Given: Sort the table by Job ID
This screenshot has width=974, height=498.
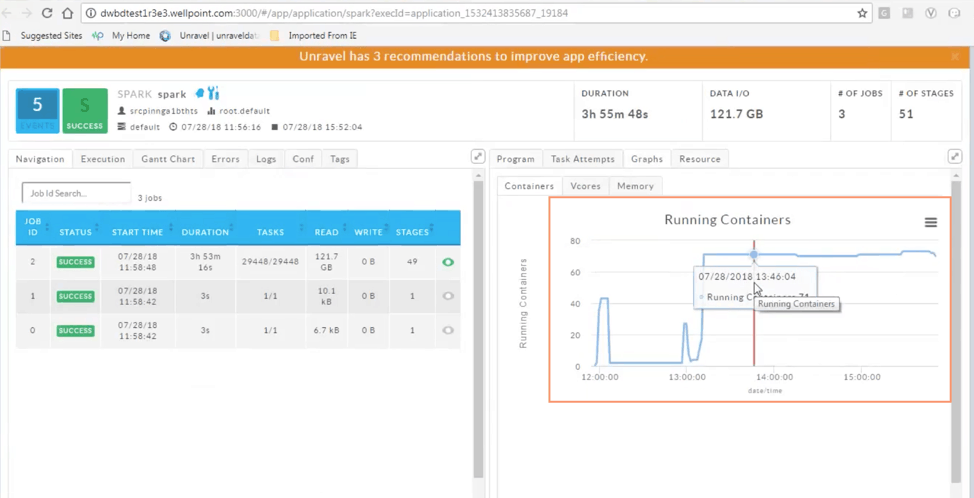Looking at the screenshot, I should [33, 227].
